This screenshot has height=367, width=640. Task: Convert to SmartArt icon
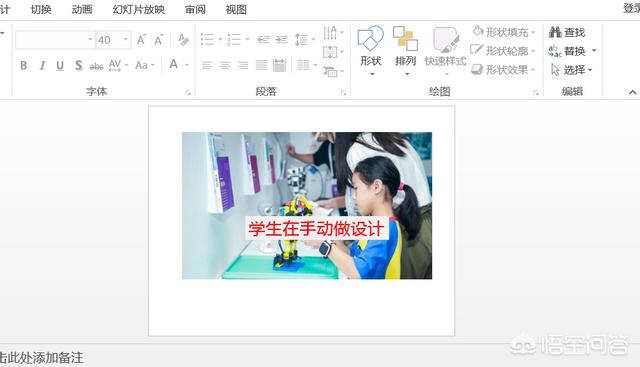pyautogui.click(x=333, y=71)
